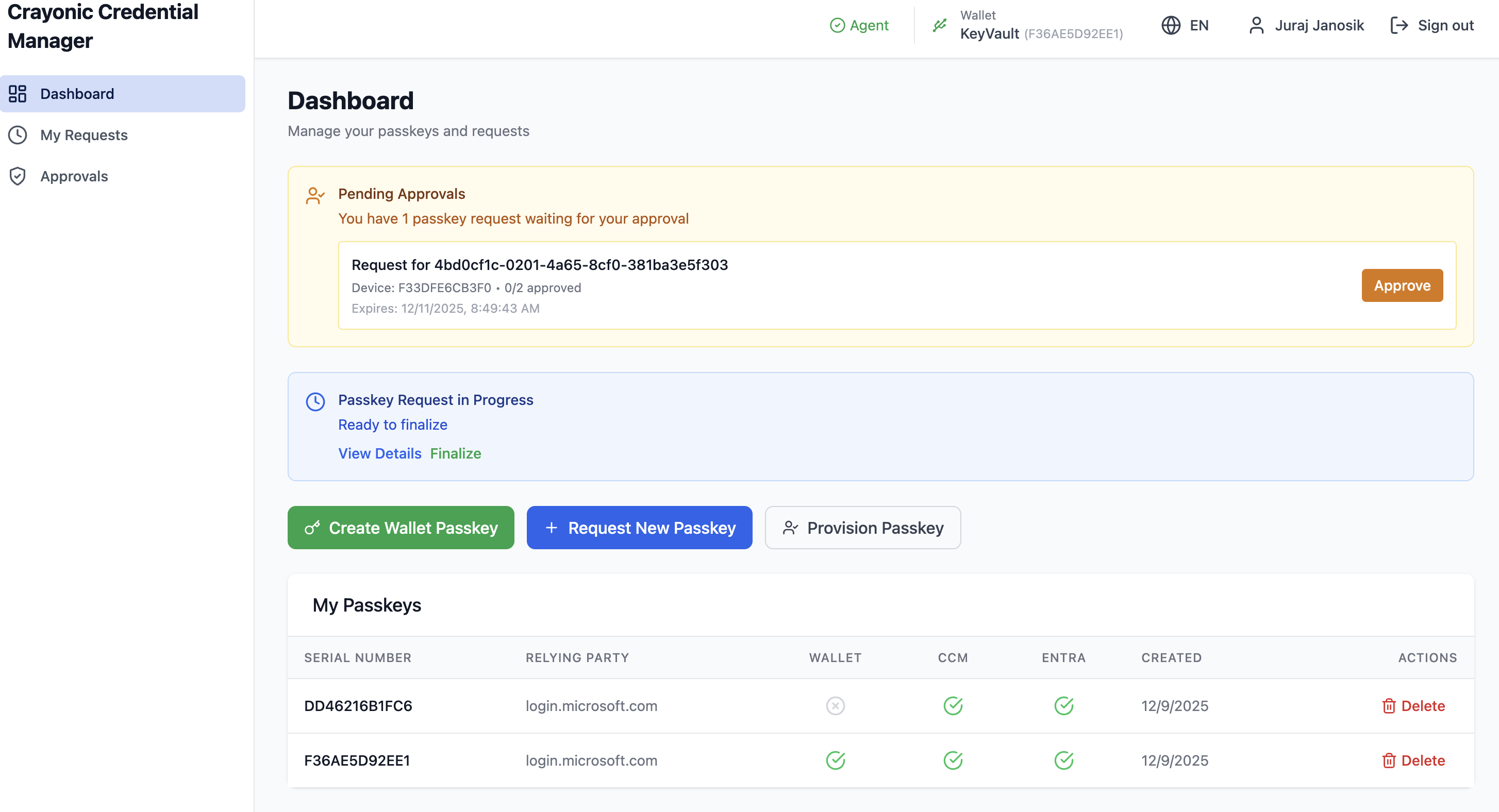The height and width of the screenshot is (812, 1499).
Task: Click the Dashboard grid icon in sidebar
Action: tap(18, 94)
